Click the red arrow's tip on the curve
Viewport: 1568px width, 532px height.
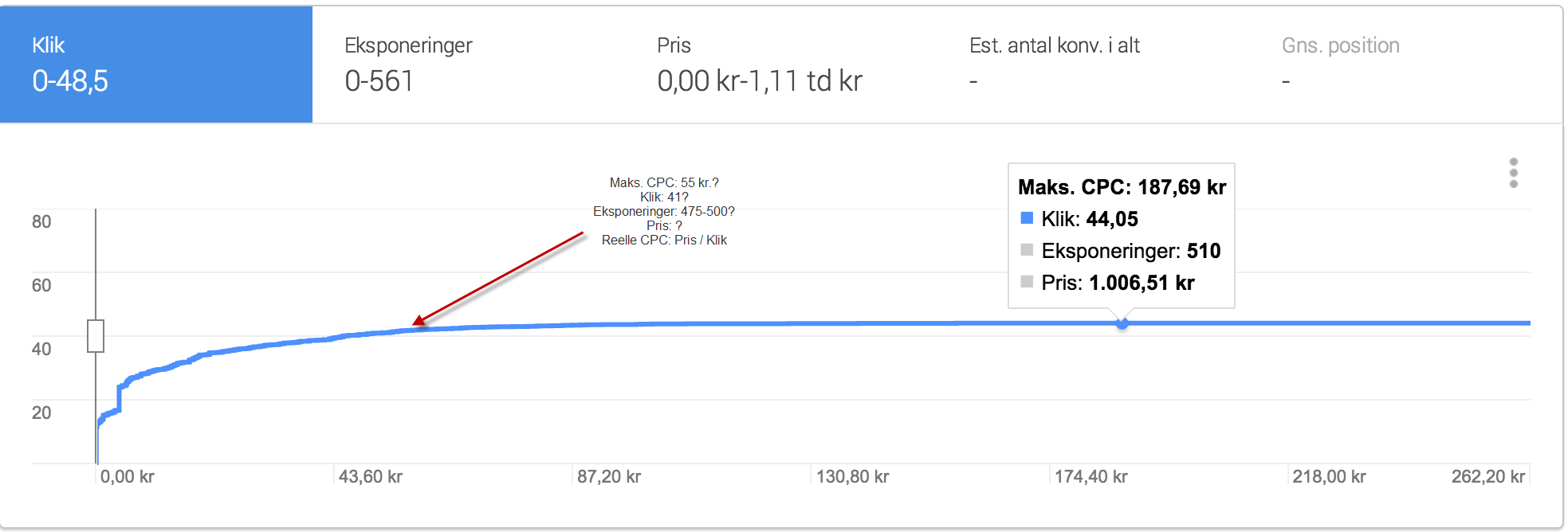(x=415, y=324)
